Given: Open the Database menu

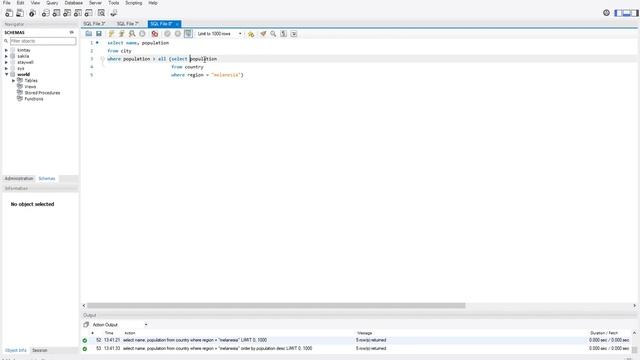Looking at the screenshot, I should (x=74, y=3).
